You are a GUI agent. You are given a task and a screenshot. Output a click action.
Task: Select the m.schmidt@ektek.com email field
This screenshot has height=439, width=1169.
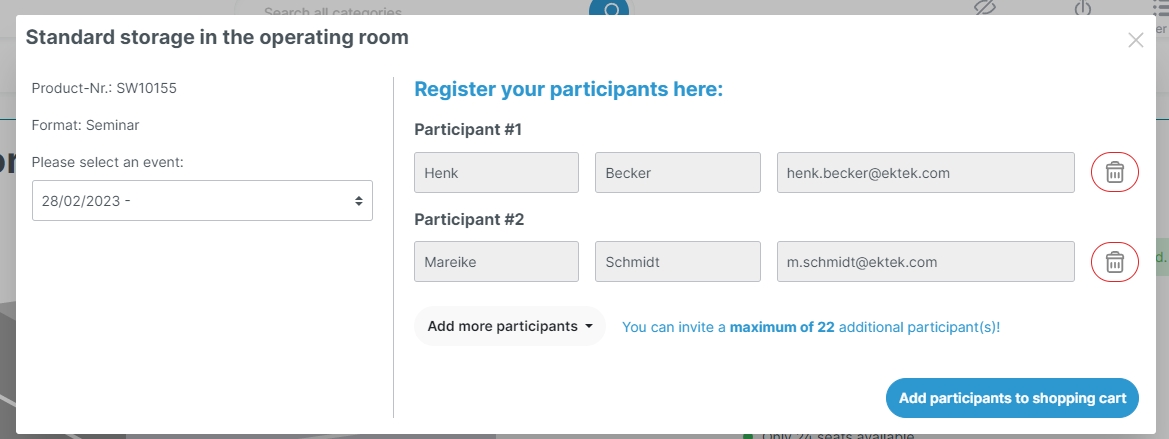[925, 262]
